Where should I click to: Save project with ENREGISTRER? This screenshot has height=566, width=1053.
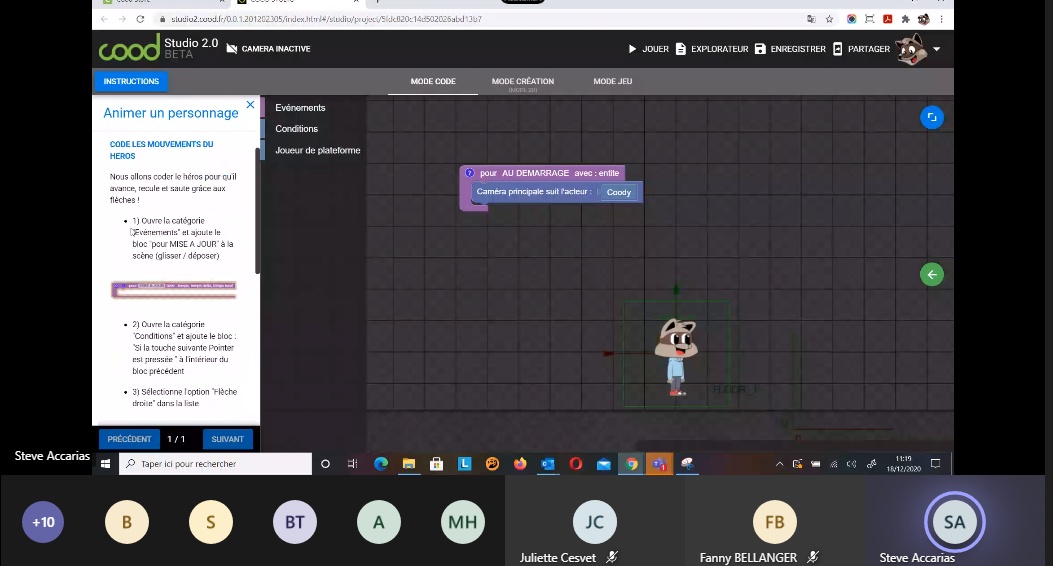pyautogui.click(x=790, y=49)
